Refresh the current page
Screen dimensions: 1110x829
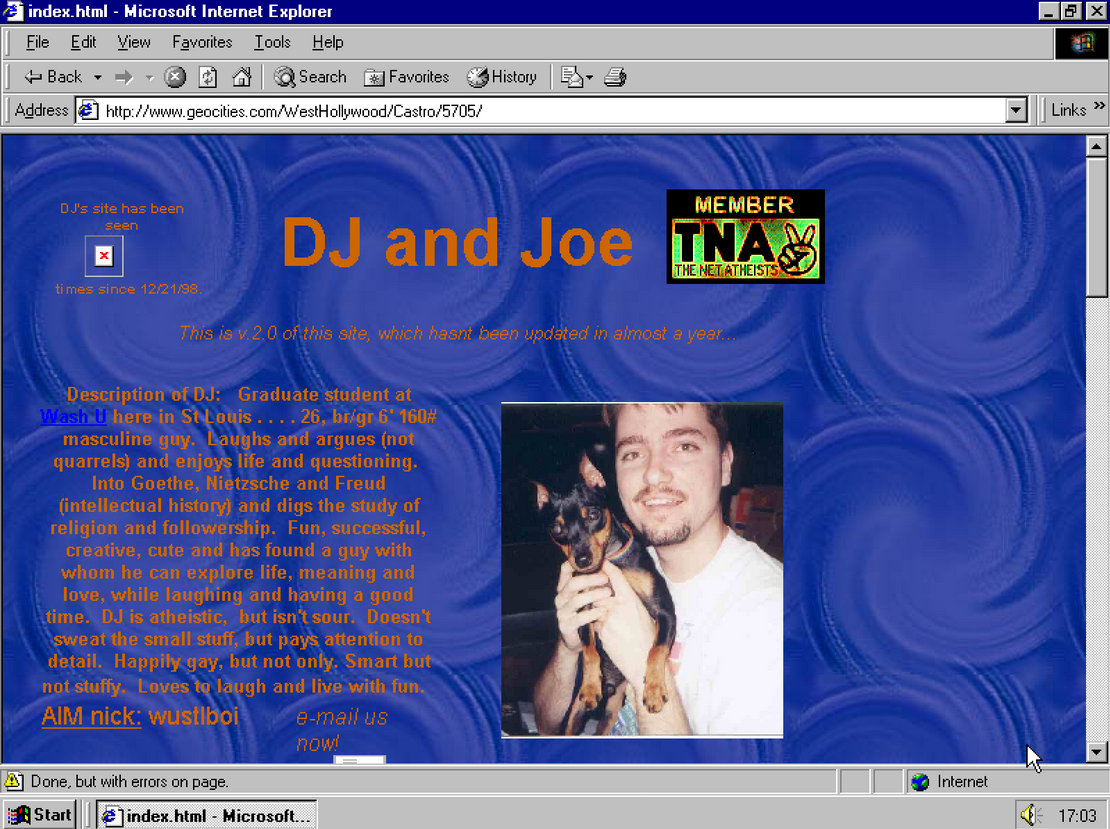(208, 77)
